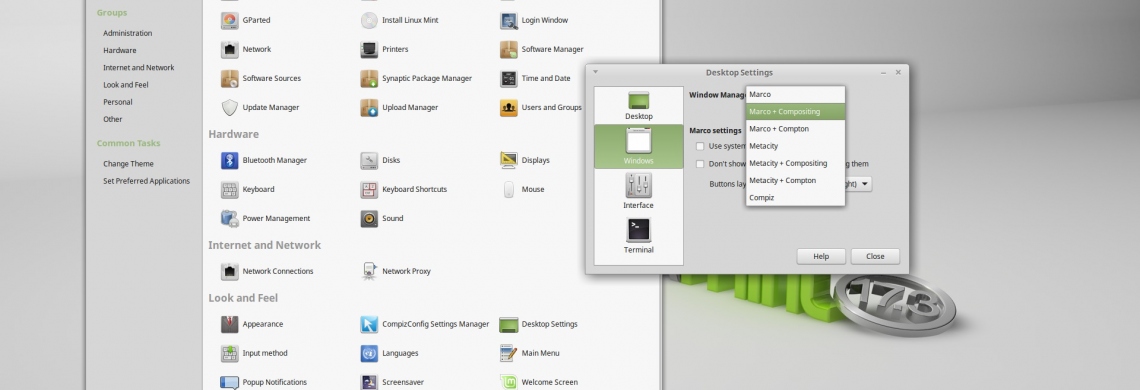The height and width of the screenshot is (390, 1140).
Task: Open the Update Manager shield icon
Action: (x=229, y=108)
